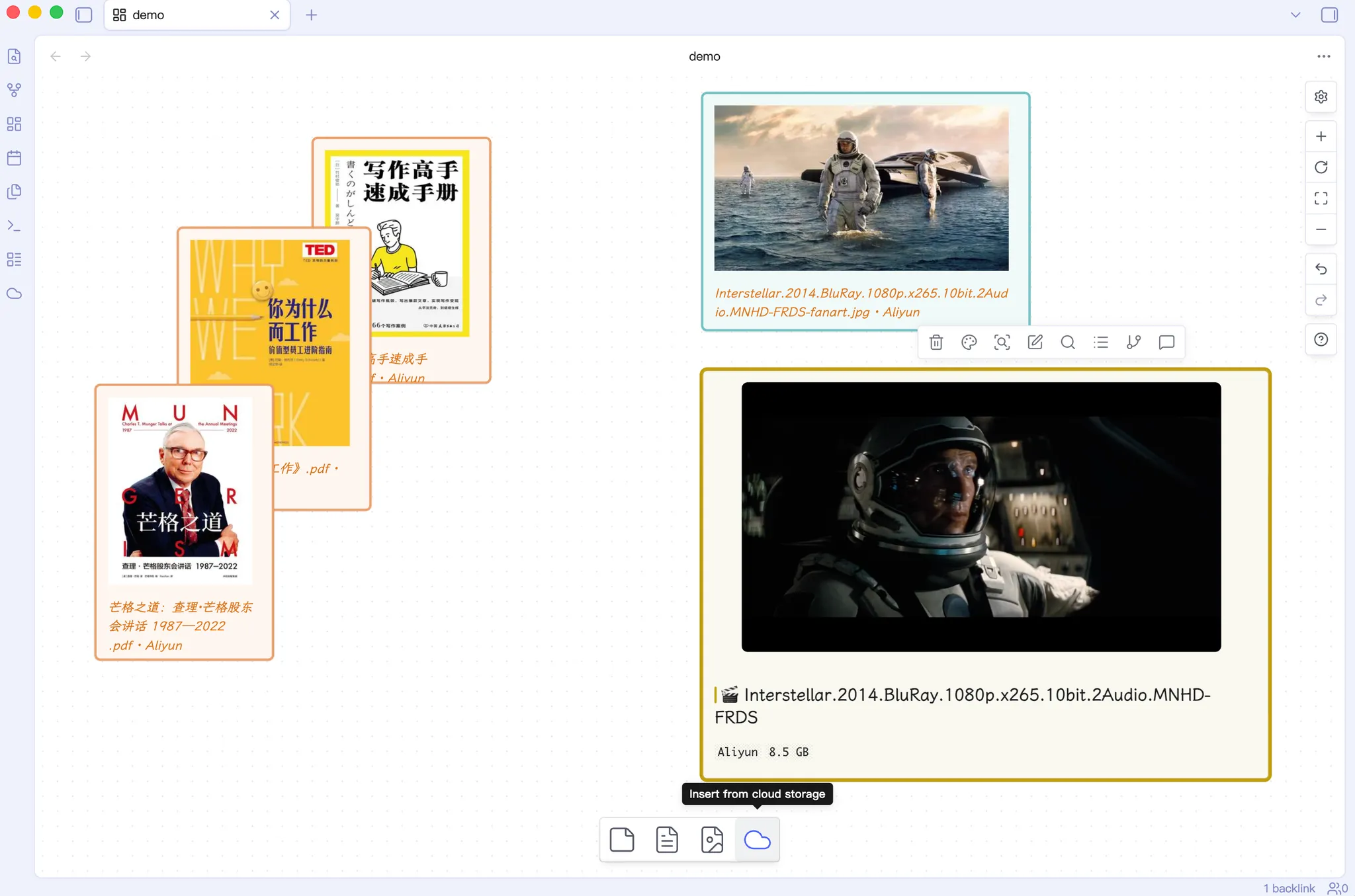Insert from cloud storage
The height and width of the screenshot is (896, 1355).
[x=757, y=840]
